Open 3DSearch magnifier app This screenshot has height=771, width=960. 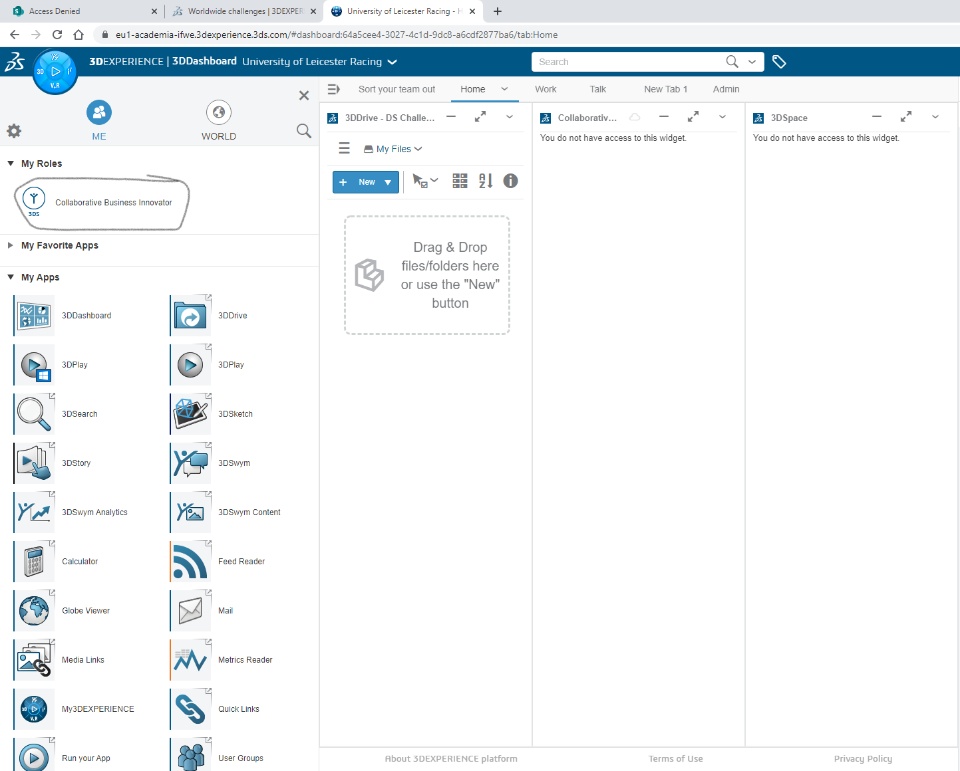(34, 414)
